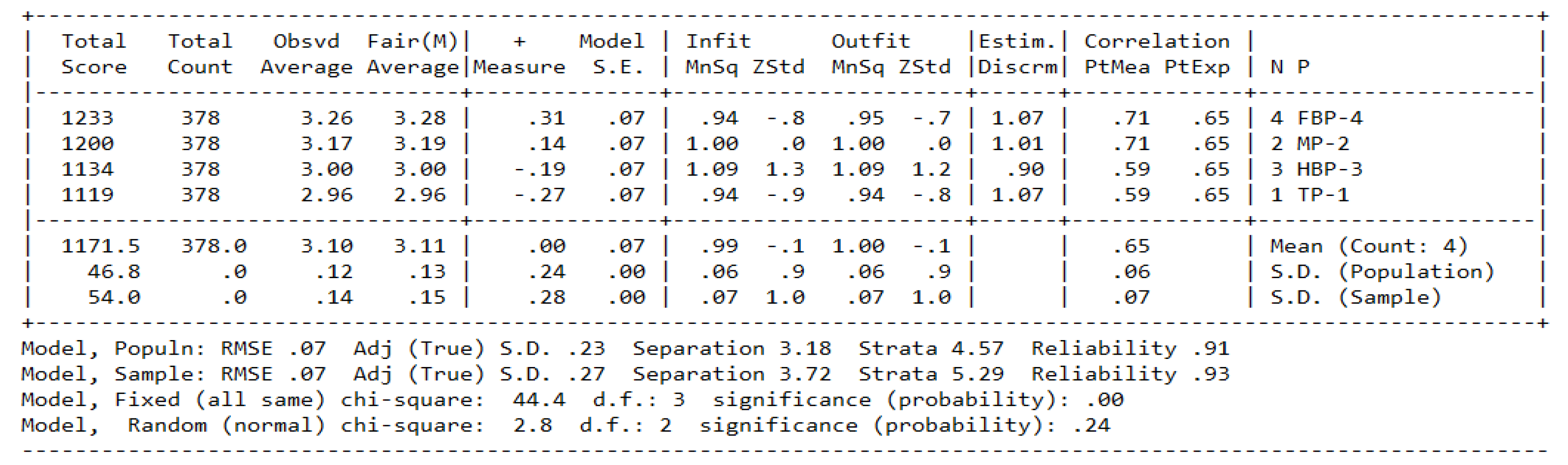Click the S.D. (Population) label
Viewport: 1568px width, 465px height.
coord(1383,272)
